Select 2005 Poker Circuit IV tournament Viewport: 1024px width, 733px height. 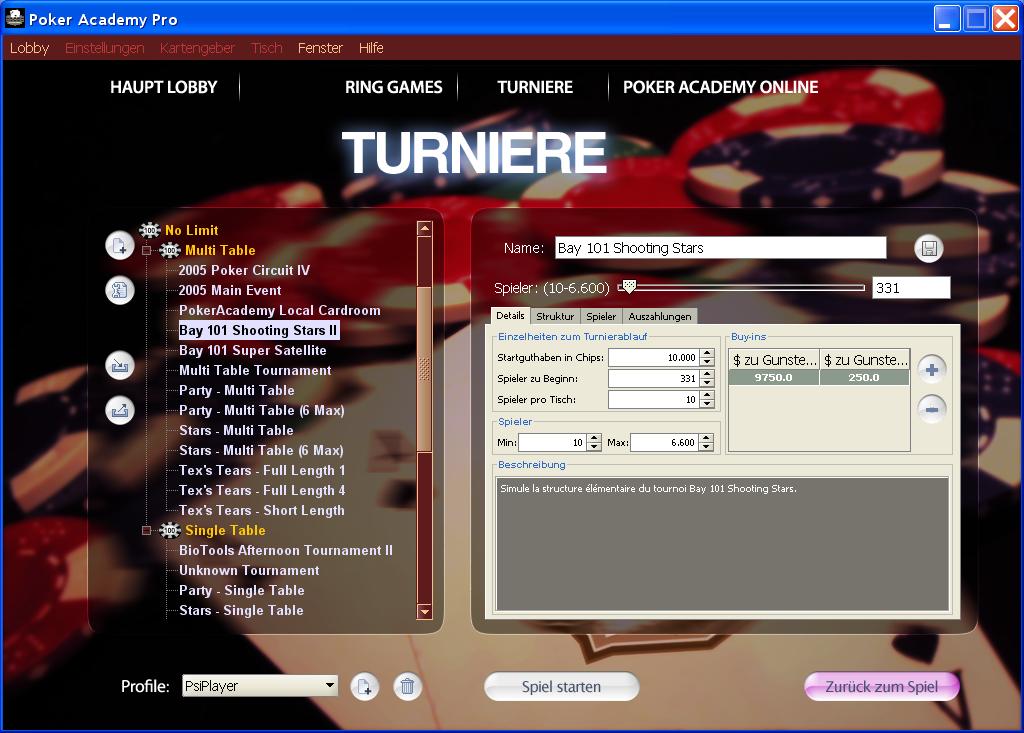[244, 270]
